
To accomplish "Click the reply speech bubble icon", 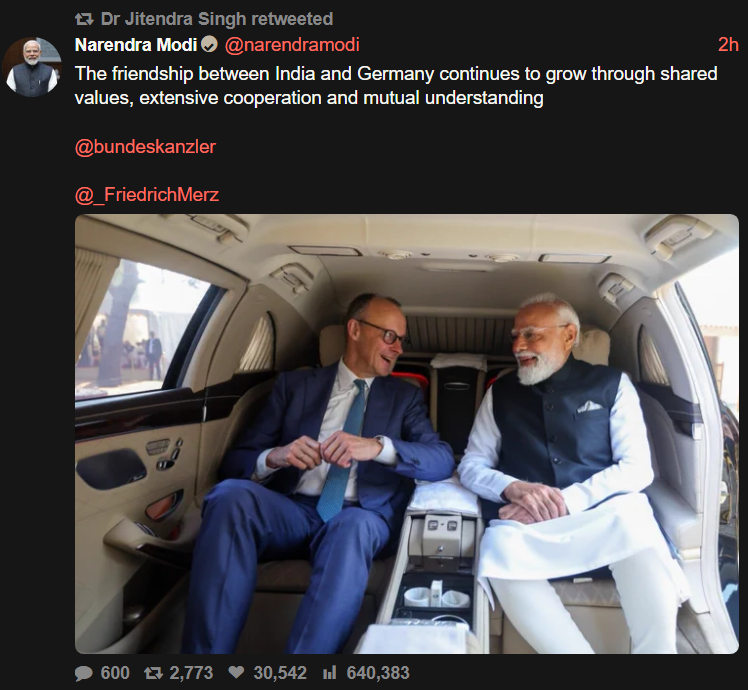I will coord(84,673).
